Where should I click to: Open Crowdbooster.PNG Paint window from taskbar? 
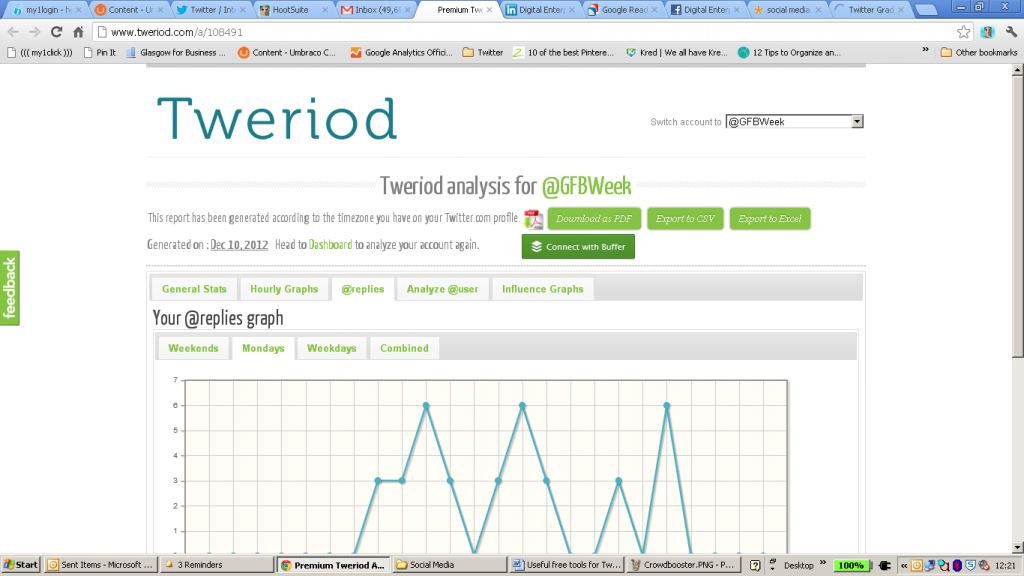(x=682, y=565)
